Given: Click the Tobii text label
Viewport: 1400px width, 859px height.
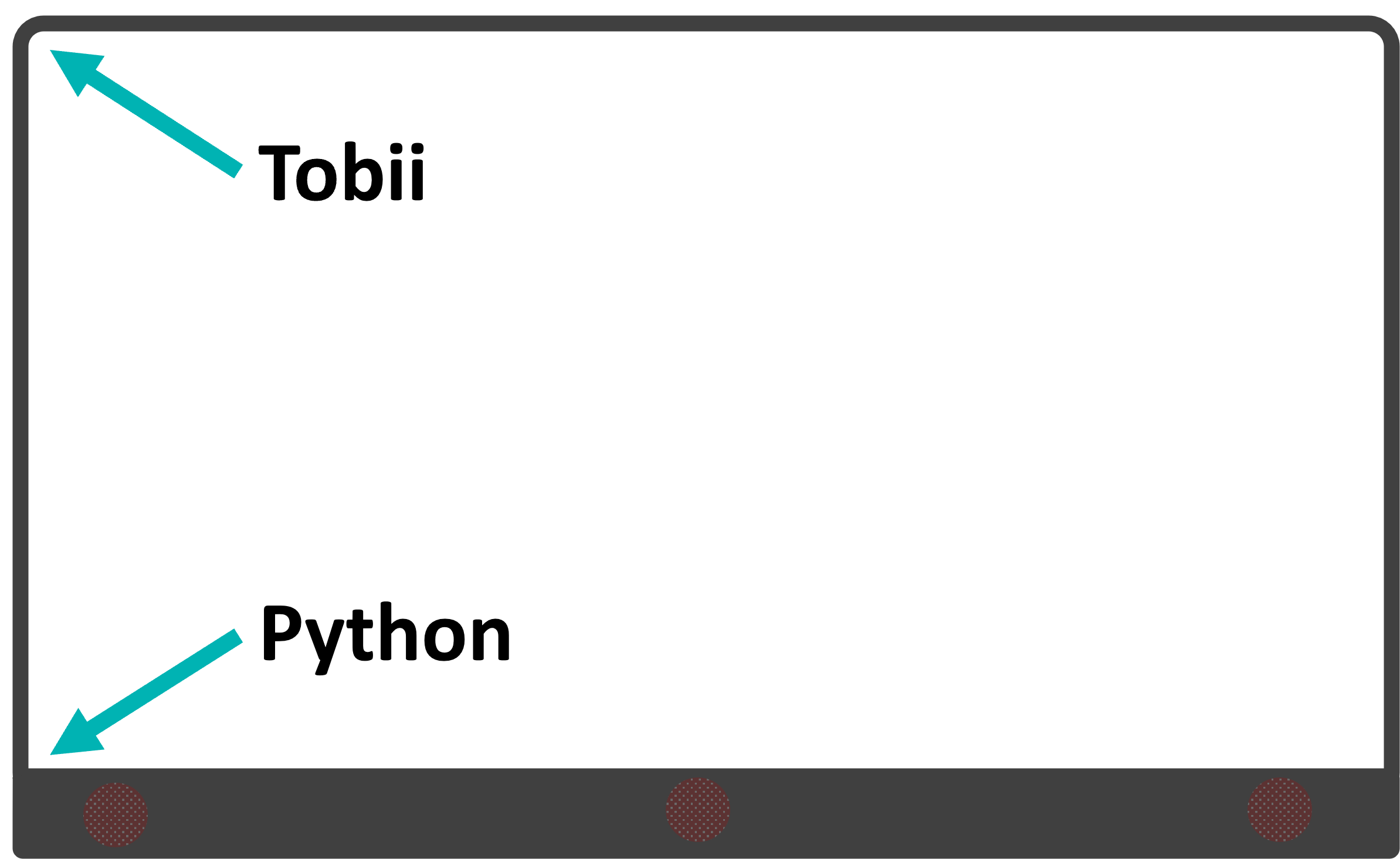Looking at the screenshot, I should tap(341, 171).
